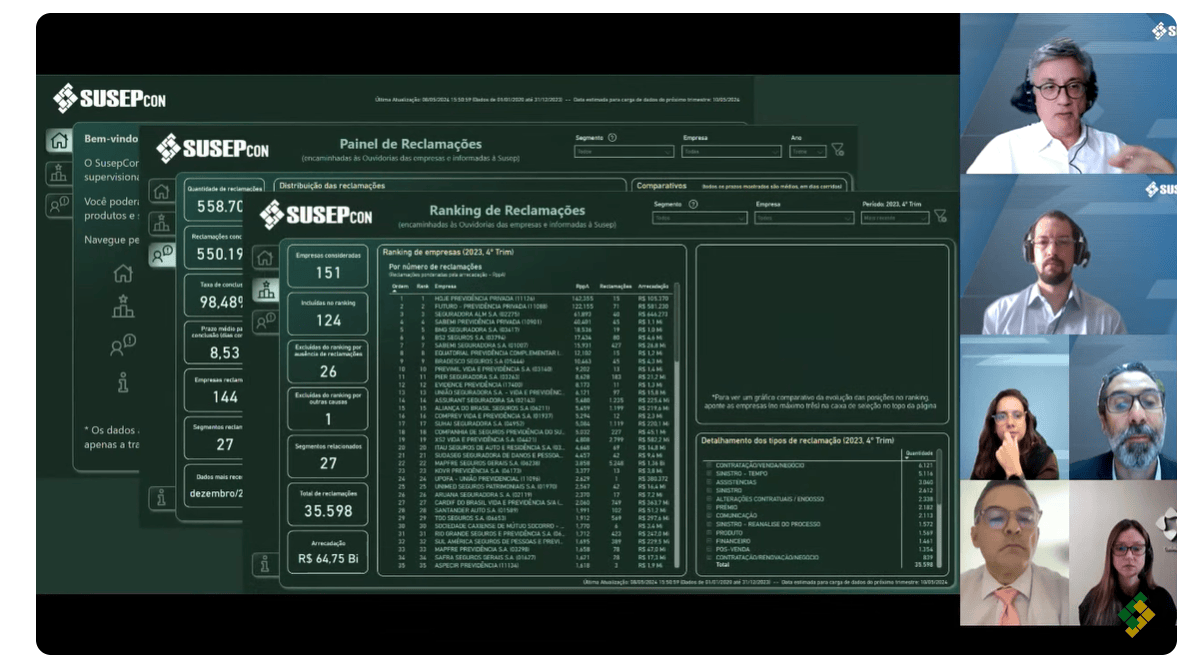Click Empresas consideradas 151 card

tap(328, 265)
